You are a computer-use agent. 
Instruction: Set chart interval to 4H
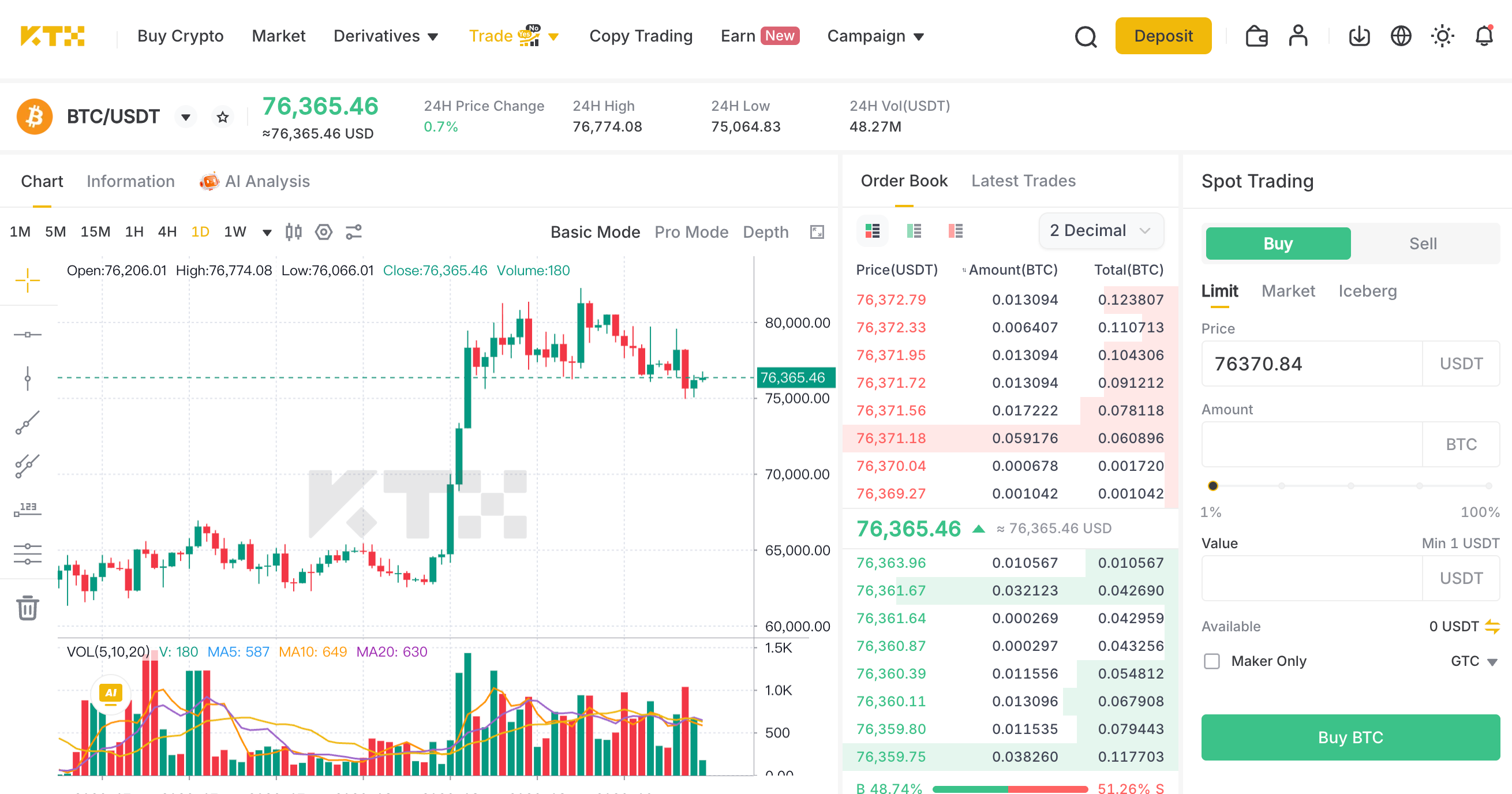167,232
